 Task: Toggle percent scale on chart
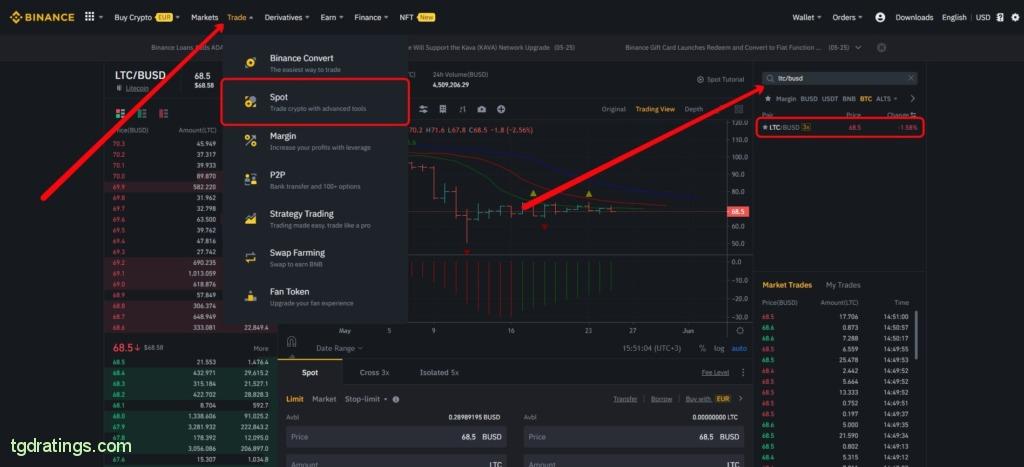coord(702,348)
